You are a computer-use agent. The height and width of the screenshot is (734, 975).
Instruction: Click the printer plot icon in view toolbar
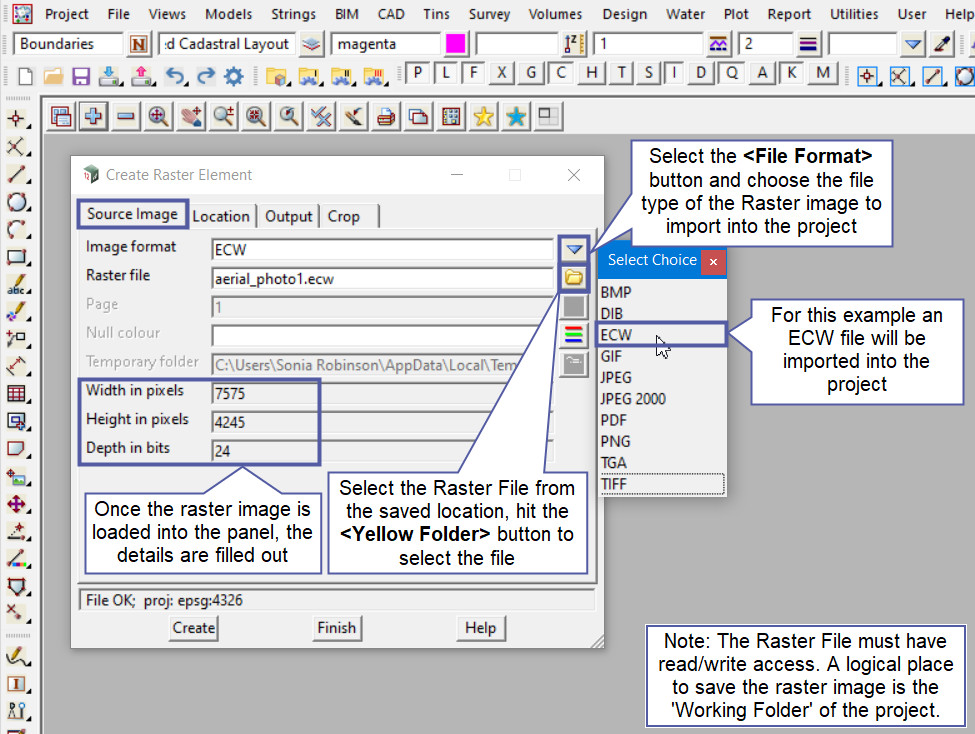pyautogui.click(x=386, y=117)
